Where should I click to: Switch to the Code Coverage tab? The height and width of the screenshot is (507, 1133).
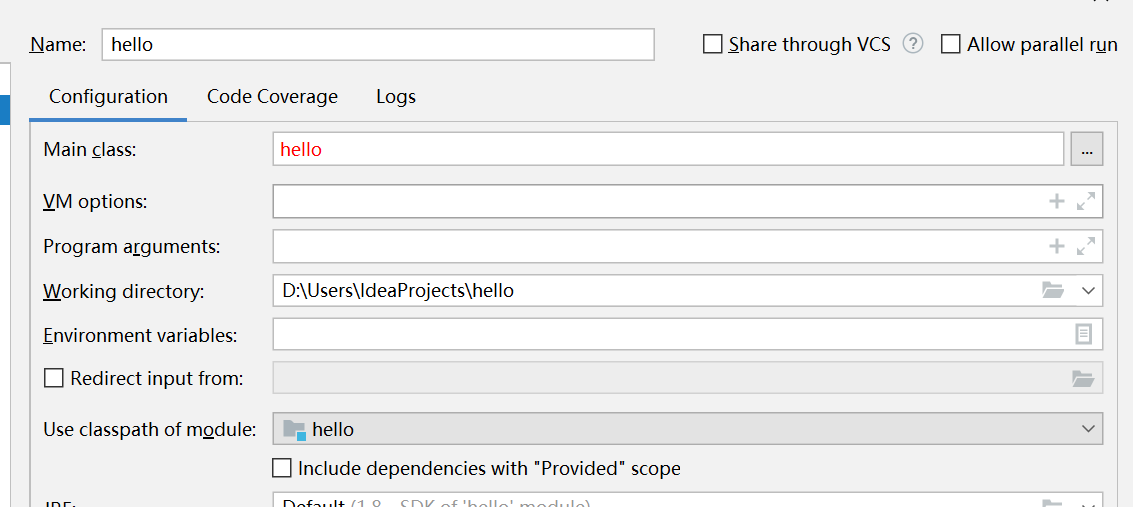point(272,96)
